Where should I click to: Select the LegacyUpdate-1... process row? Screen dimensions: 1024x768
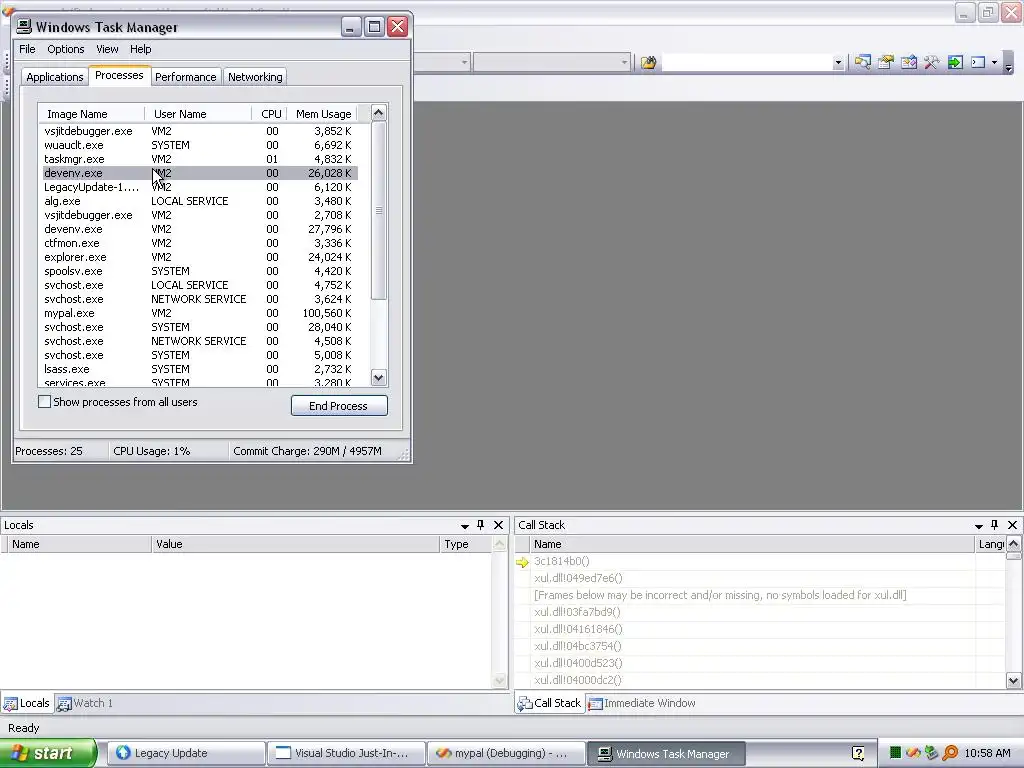pyautogui.click(x=200, y=187)
